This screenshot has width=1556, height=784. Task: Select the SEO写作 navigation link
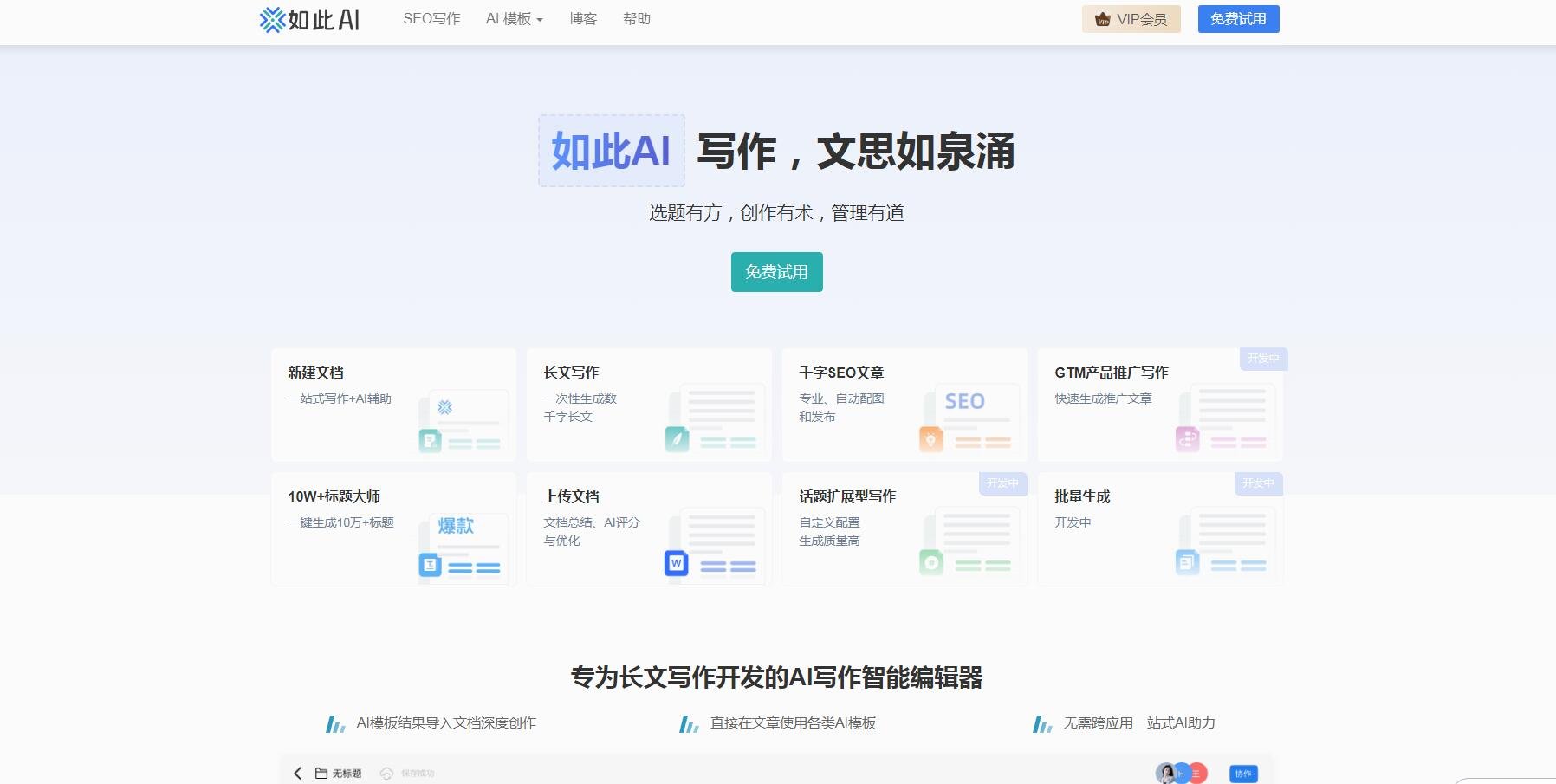[x=431, y=18]
